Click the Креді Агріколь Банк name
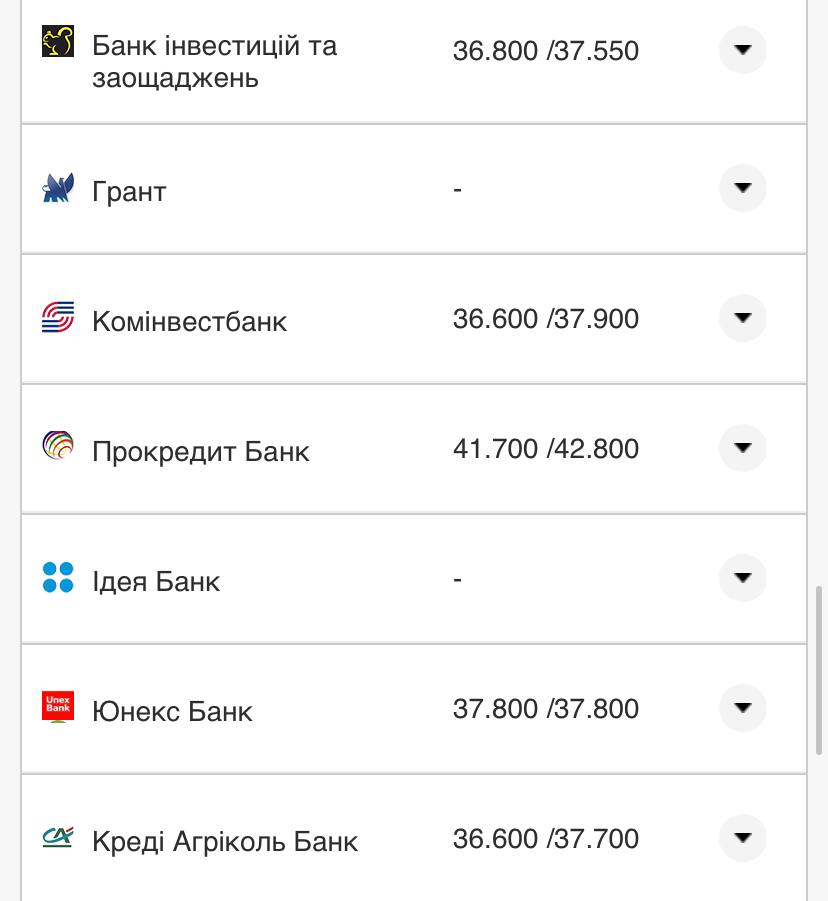 224,841
